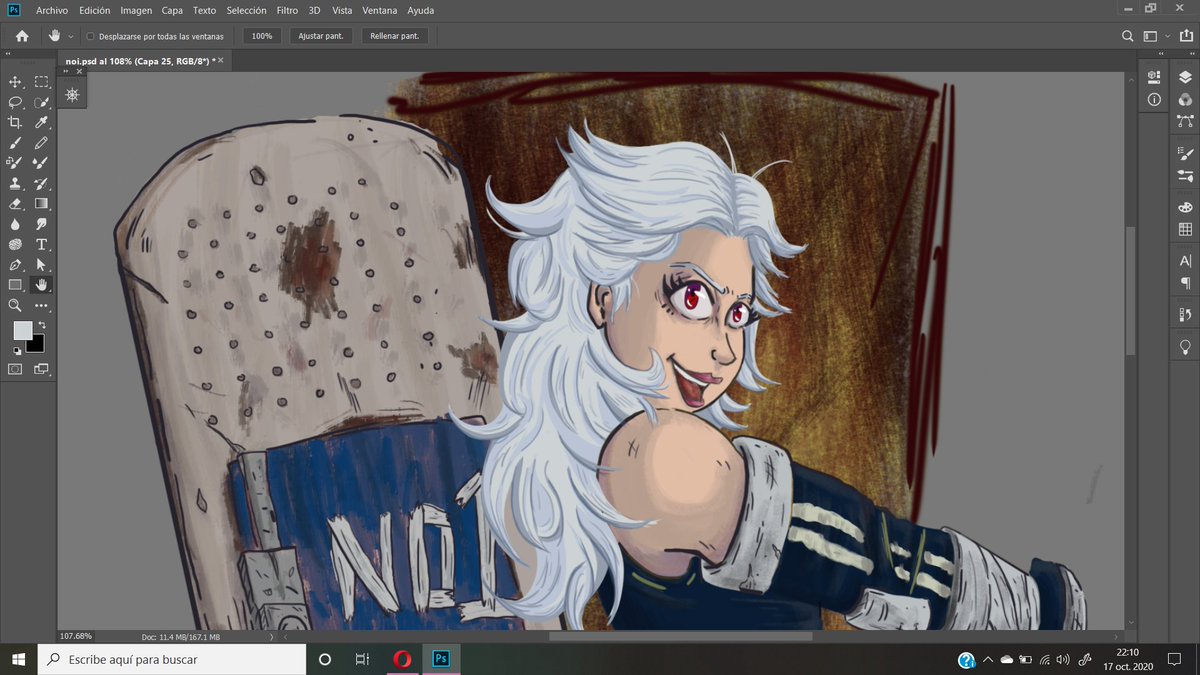Select the Smudge finger tool
Screen dimensions: 1200x675
tap(41, 224)
